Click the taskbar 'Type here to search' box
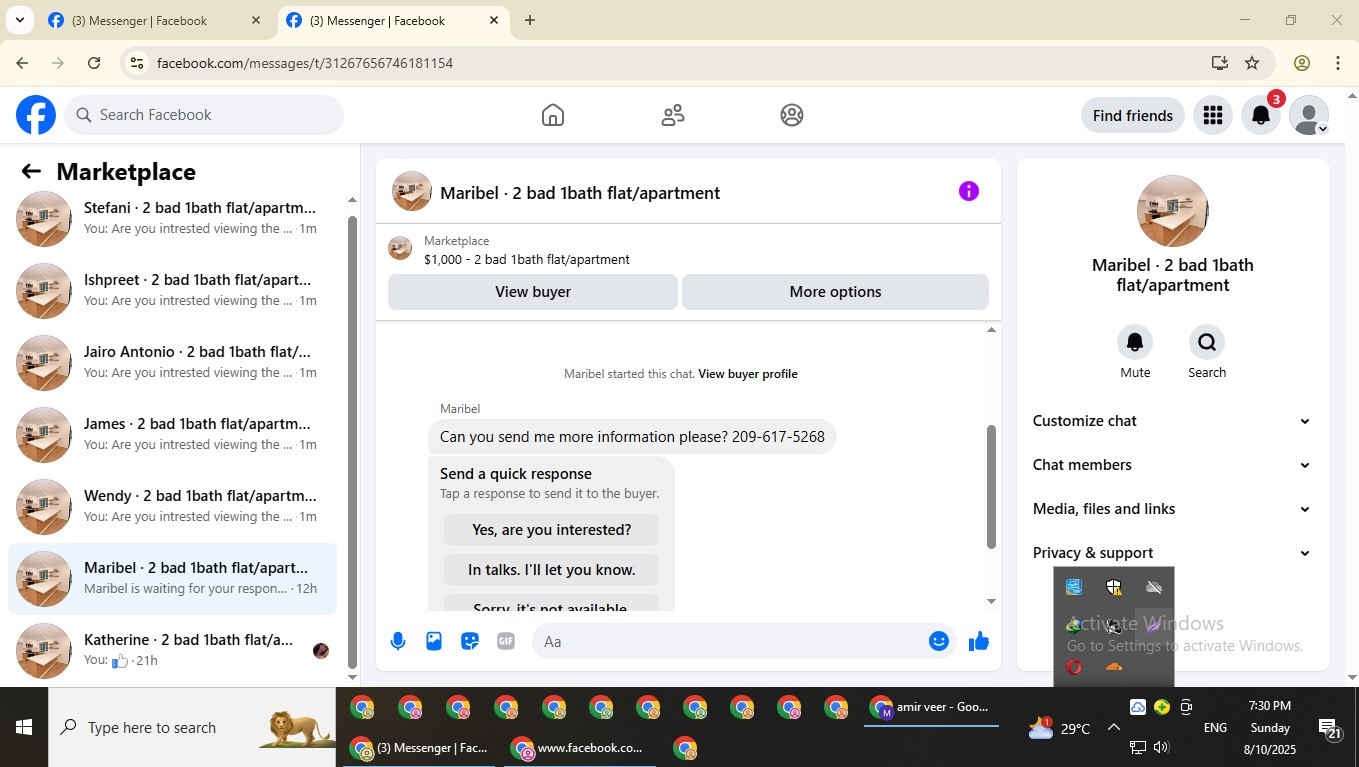The image size is (1359, 767). pos(192,727)
